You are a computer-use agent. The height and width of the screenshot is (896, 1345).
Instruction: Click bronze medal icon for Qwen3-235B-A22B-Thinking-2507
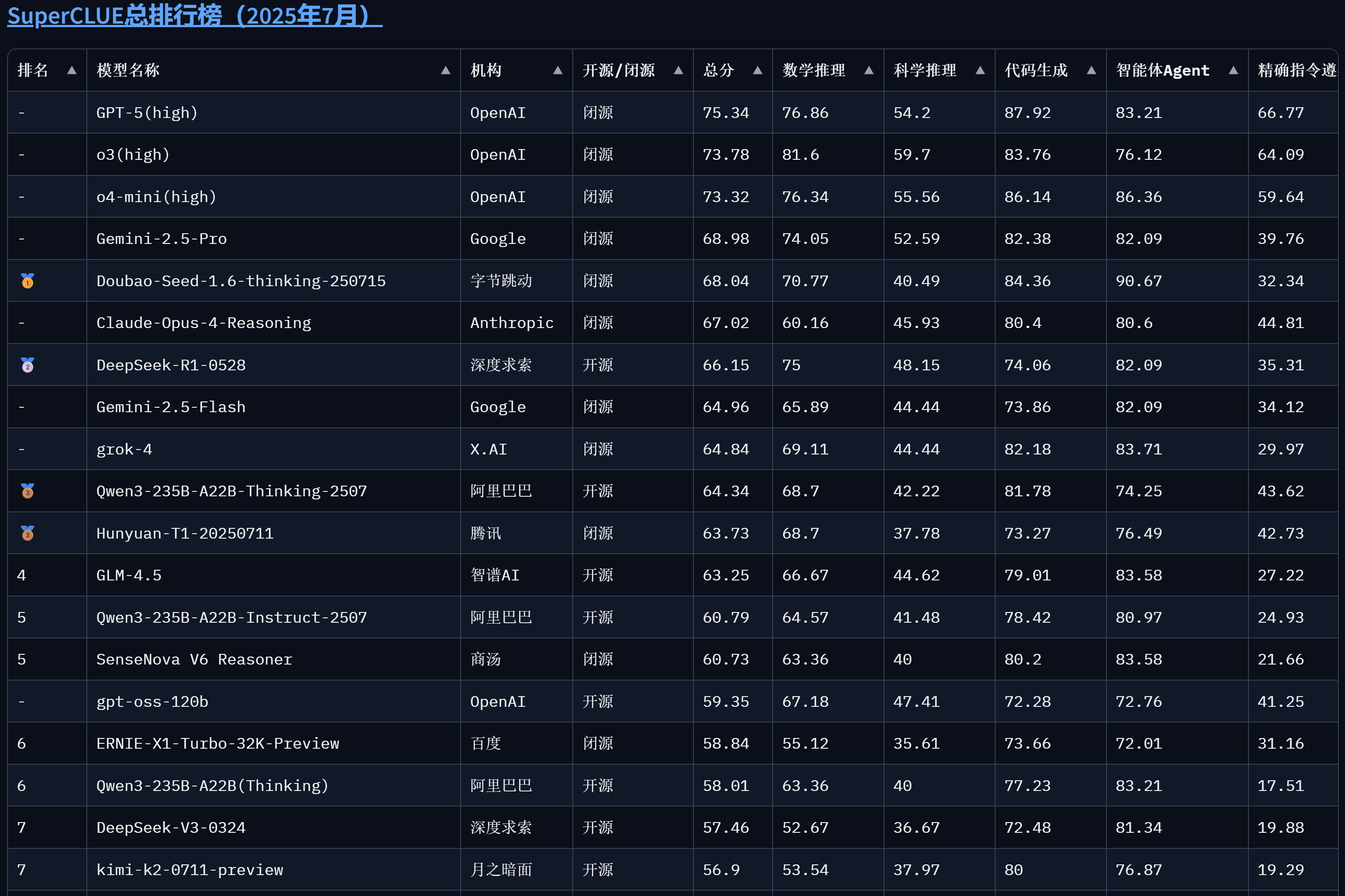click(x=28, y=491)
